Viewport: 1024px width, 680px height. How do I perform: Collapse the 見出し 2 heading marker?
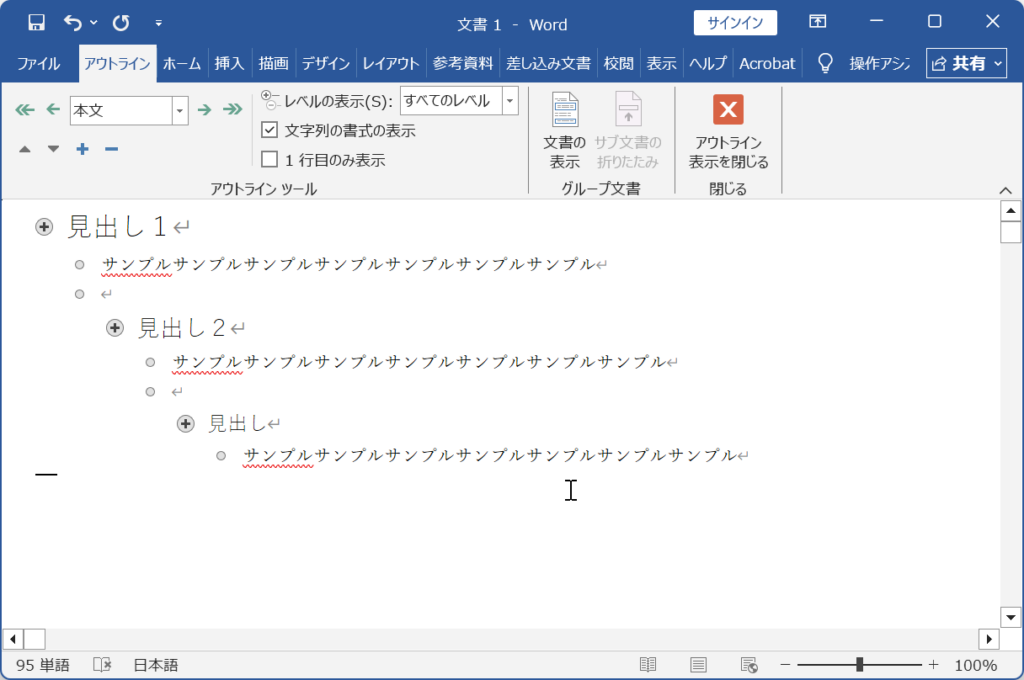(x=115, y=327)
